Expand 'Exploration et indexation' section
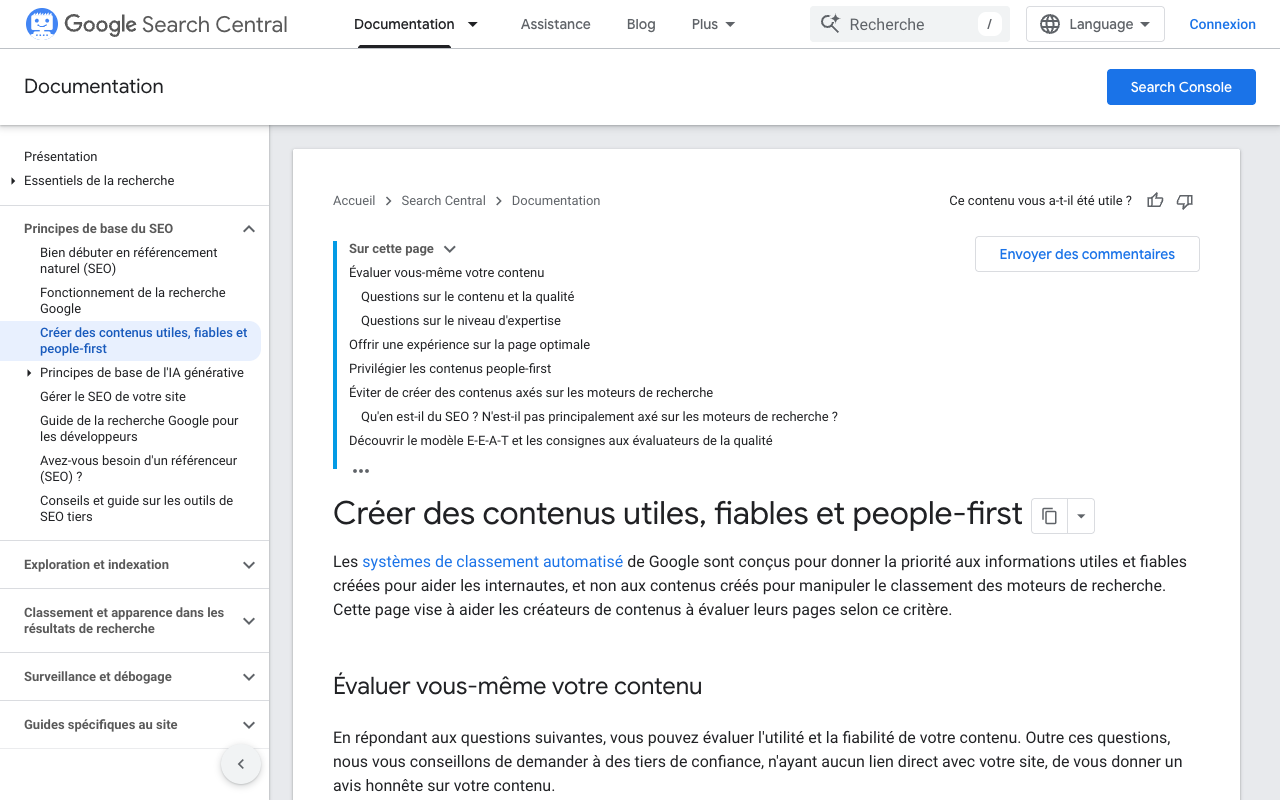 click(249, 565)
